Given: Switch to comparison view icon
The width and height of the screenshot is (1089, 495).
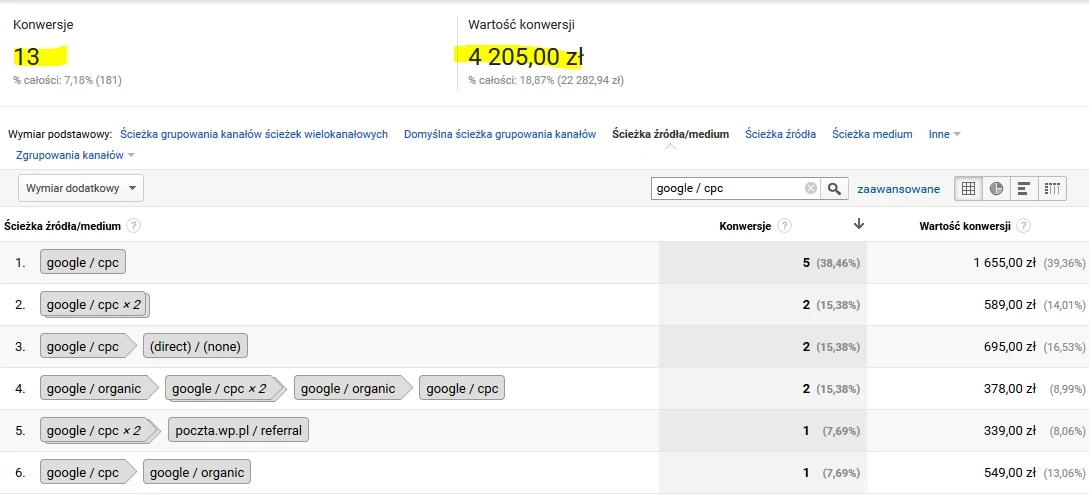Looking at the screenshot, I should tap(1051, 188).
